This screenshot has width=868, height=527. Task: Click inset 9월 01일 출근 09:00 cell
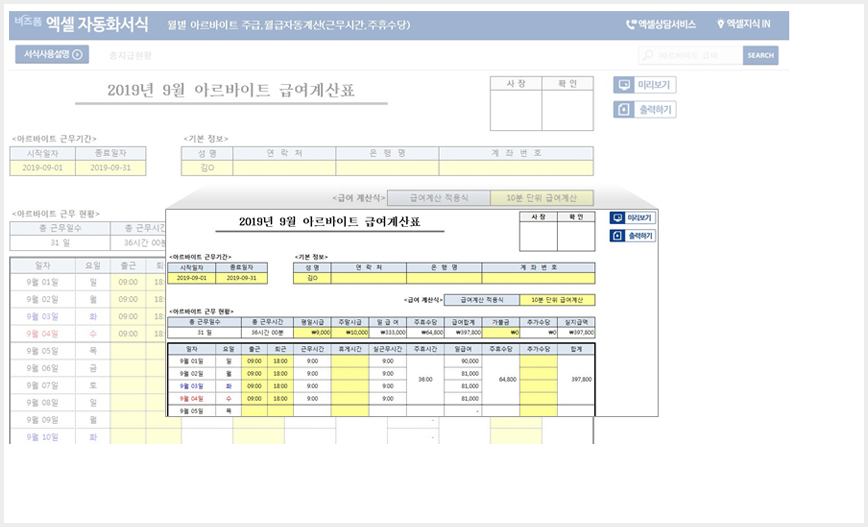[254, 361]
